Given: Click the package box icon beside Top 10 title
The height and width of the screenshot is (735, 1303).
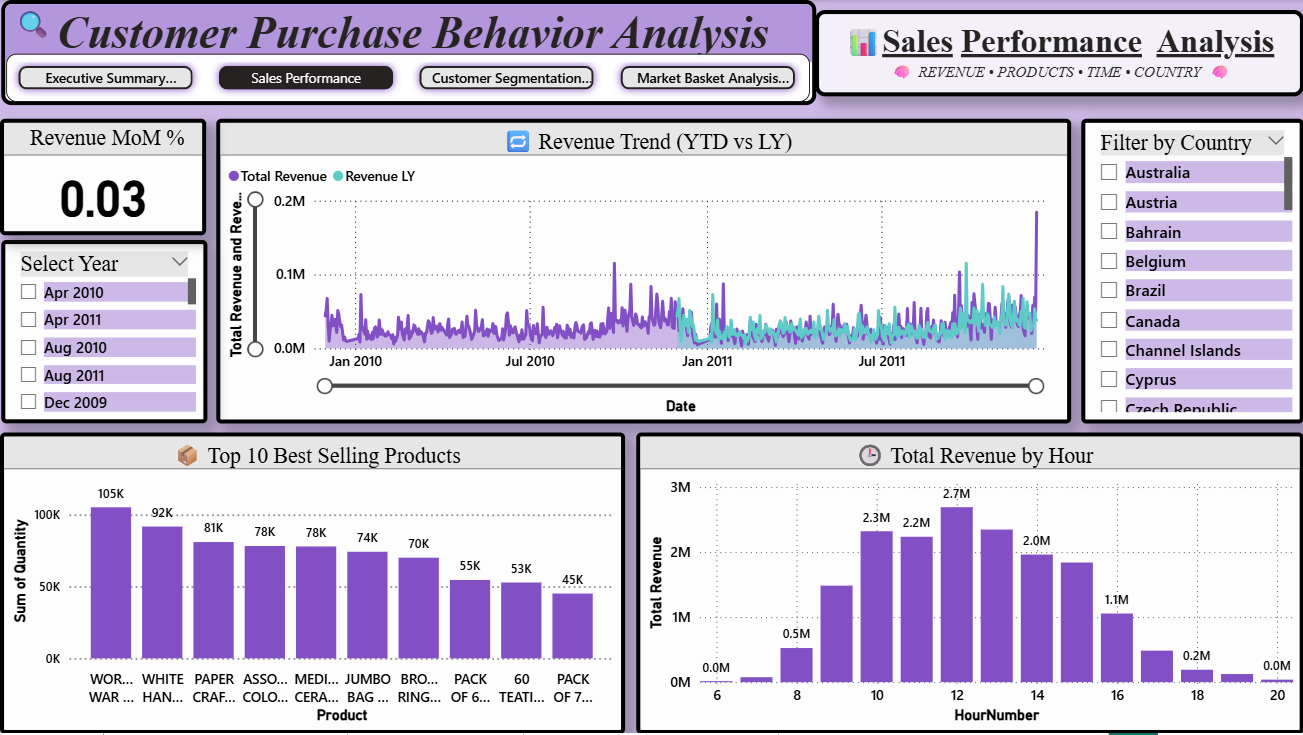Looking at the screenshot, I should pyautogui.click(x=187, y=456).
